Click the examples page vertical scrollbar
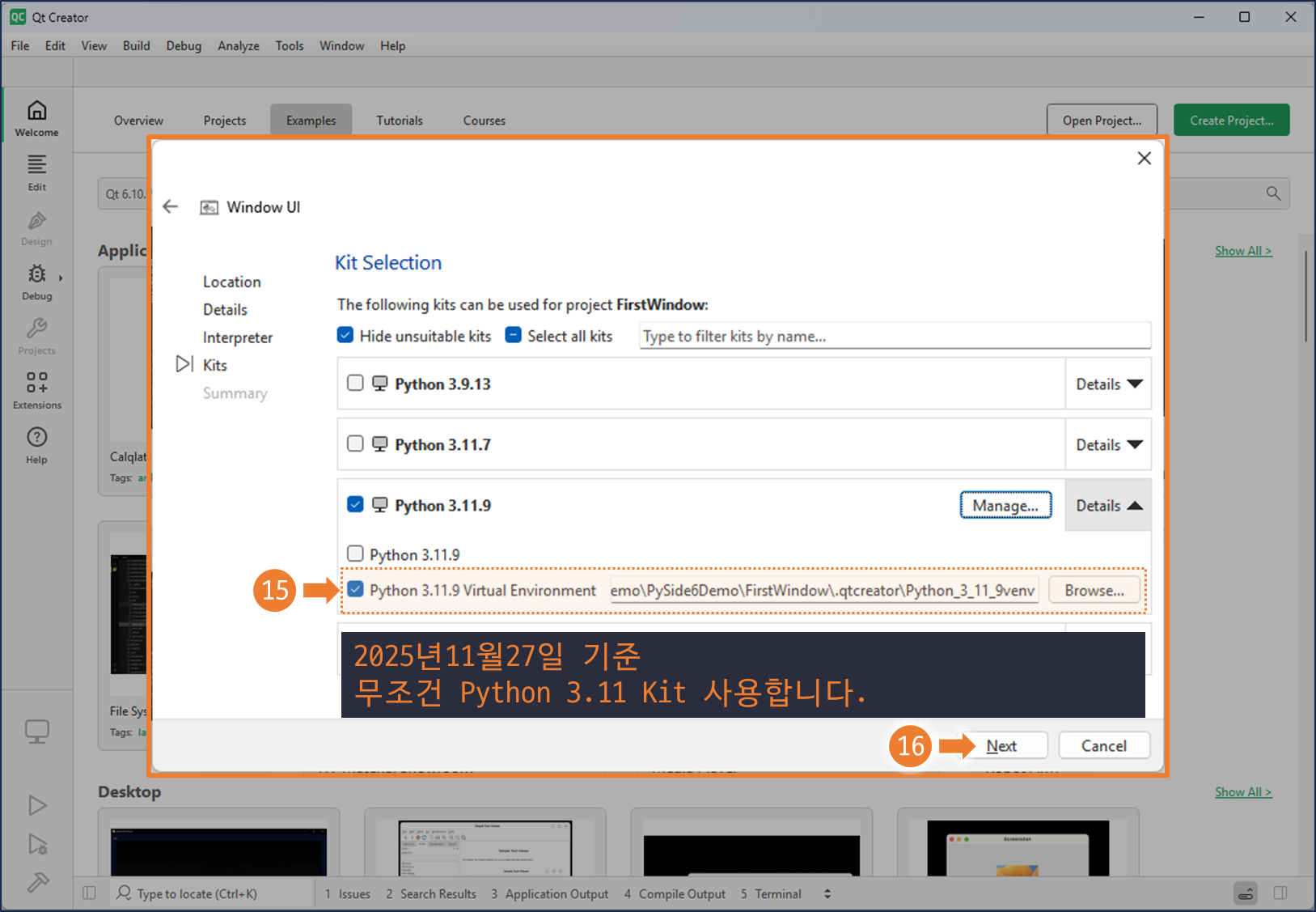 coord(1305,296)
